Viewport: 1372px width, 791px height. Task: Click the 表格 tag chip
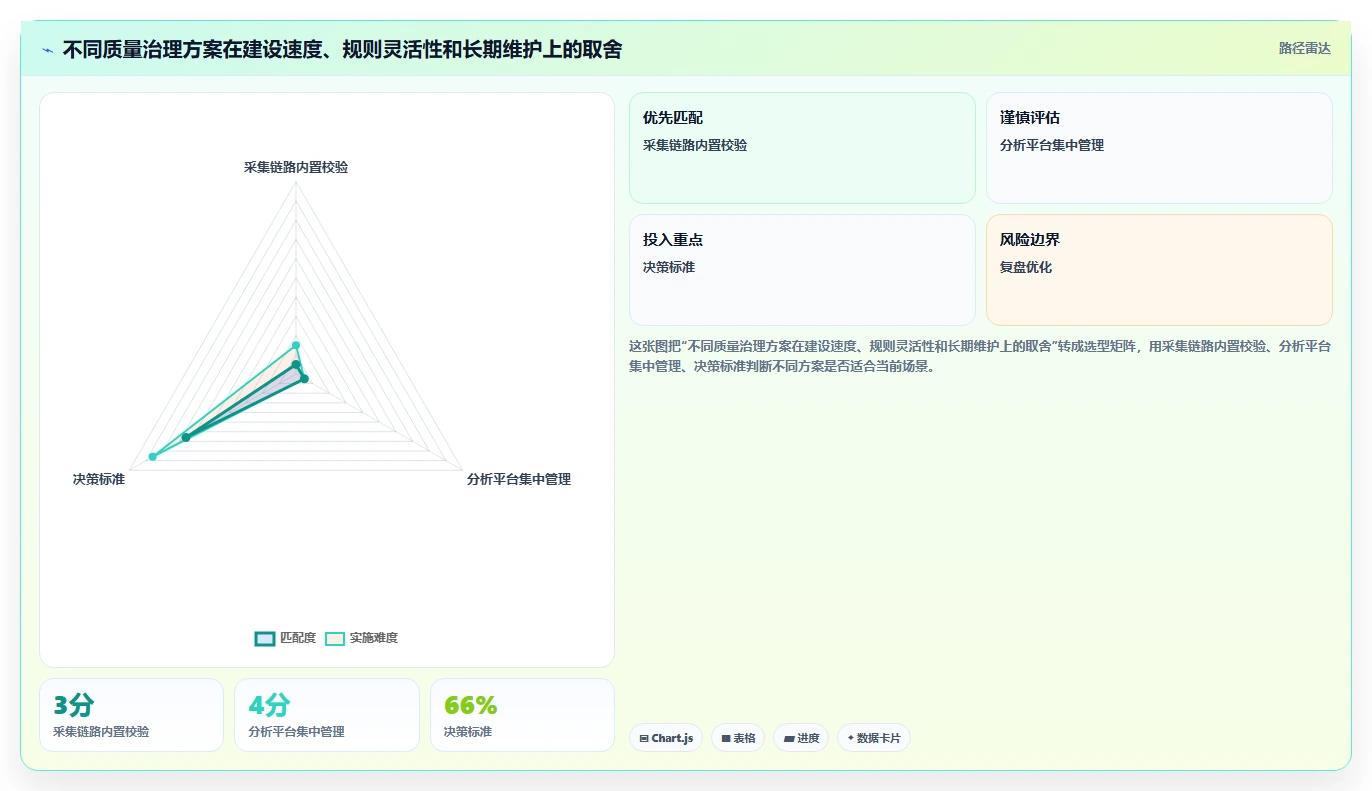pos(738,738)
